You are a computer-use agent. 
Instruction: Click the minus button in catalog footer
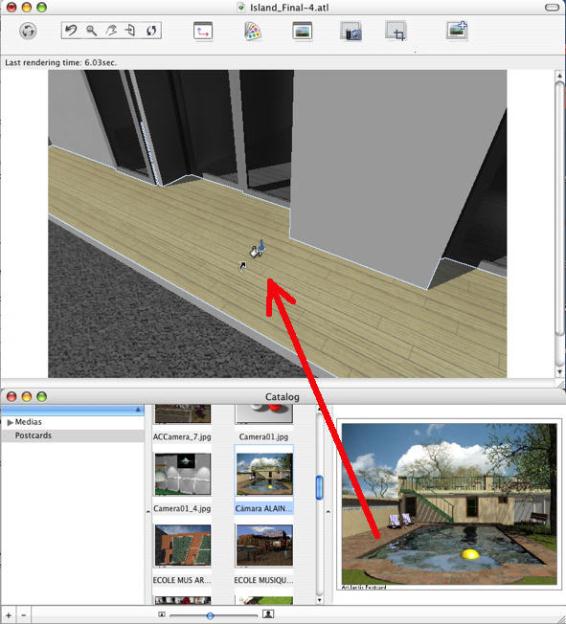tap(23, 615)
